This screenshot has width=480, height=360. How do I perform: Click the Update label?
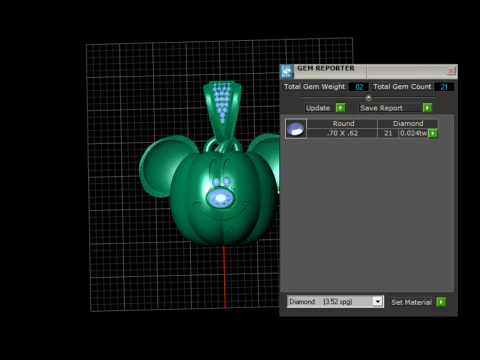[x=318, y=108]
